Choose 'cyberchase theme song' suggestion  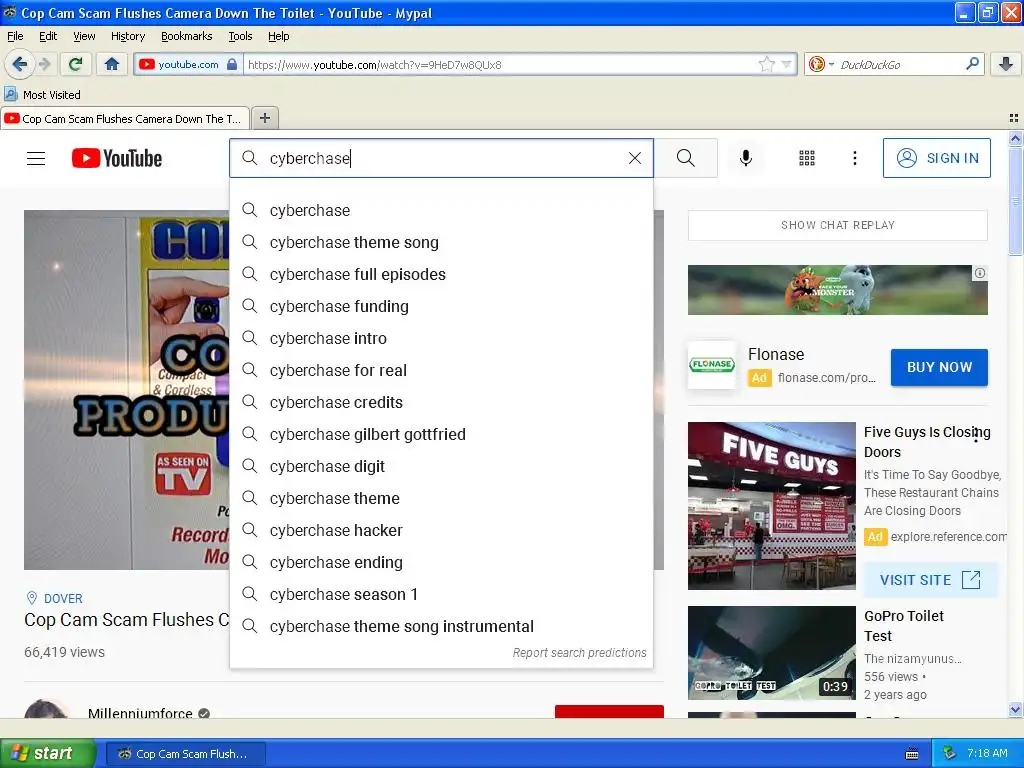pyautogui.click(x=441, y=242)
